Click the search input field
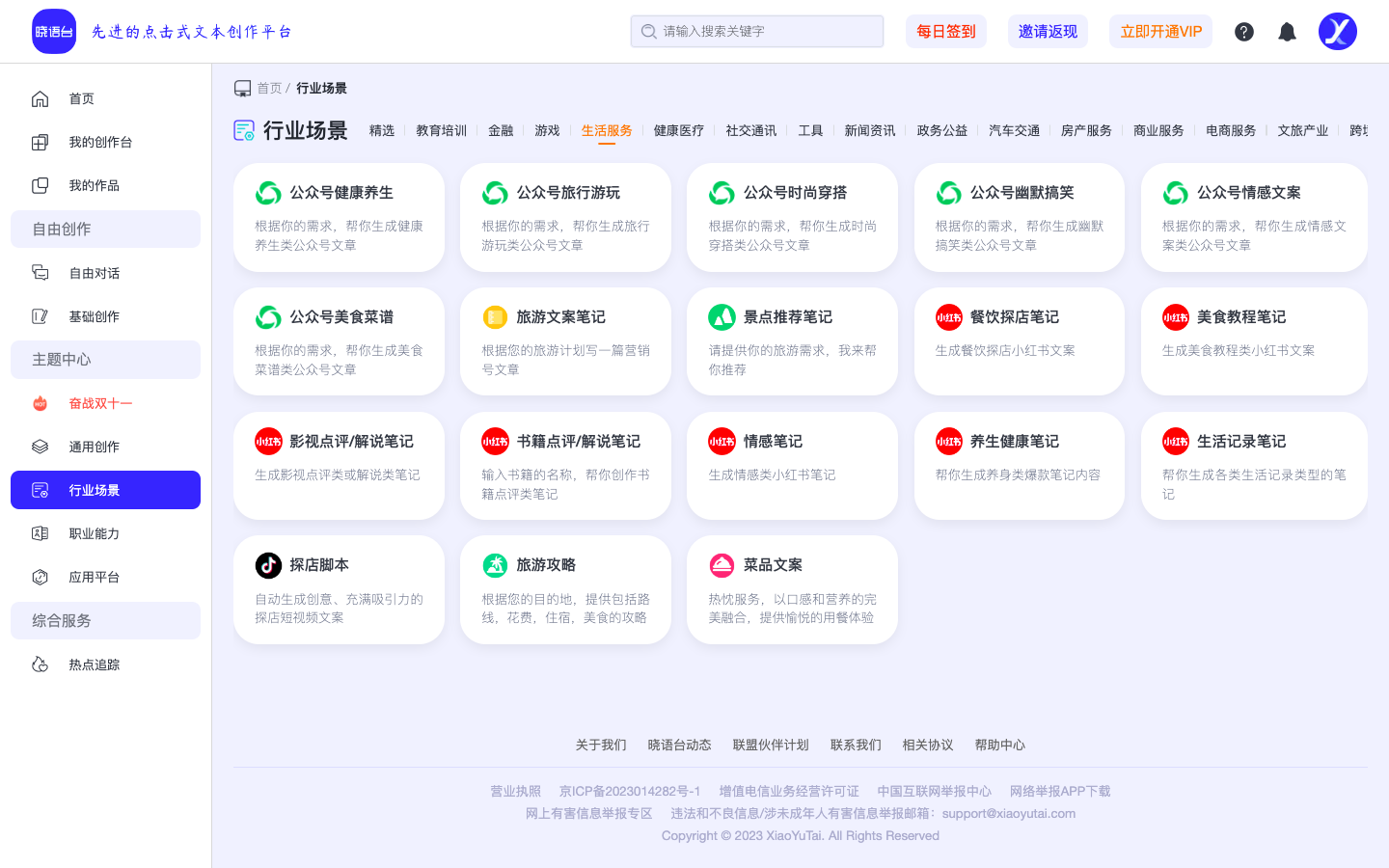Screen dimensions: 1389x868 click(x=756, y=31)
